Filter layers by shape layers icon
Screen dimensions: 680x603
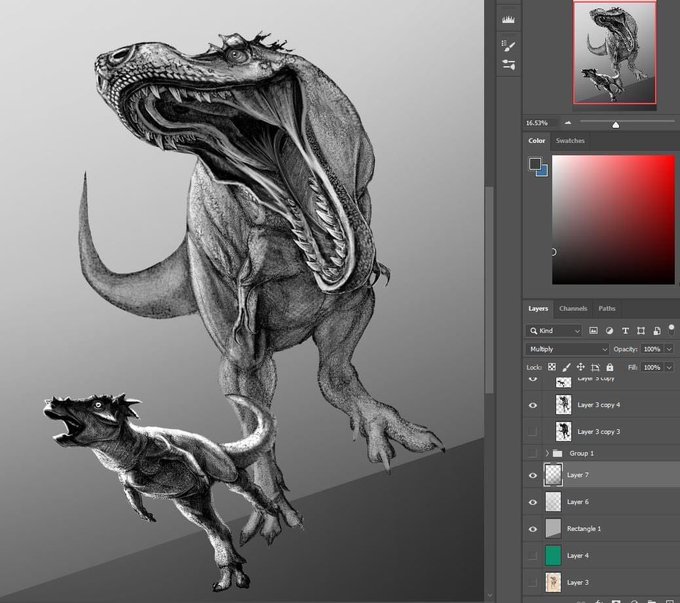pos(641,331)
